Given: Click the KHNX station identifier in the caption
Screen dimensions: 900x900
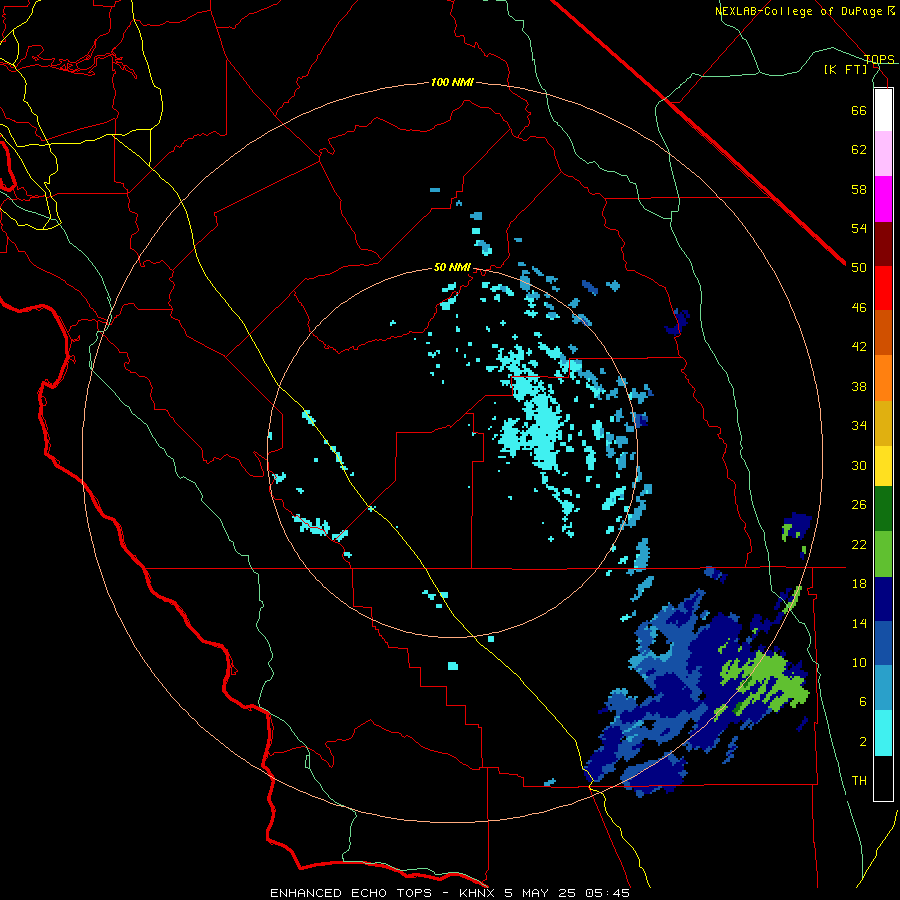Looking at the screenshot, I should 479,893.
